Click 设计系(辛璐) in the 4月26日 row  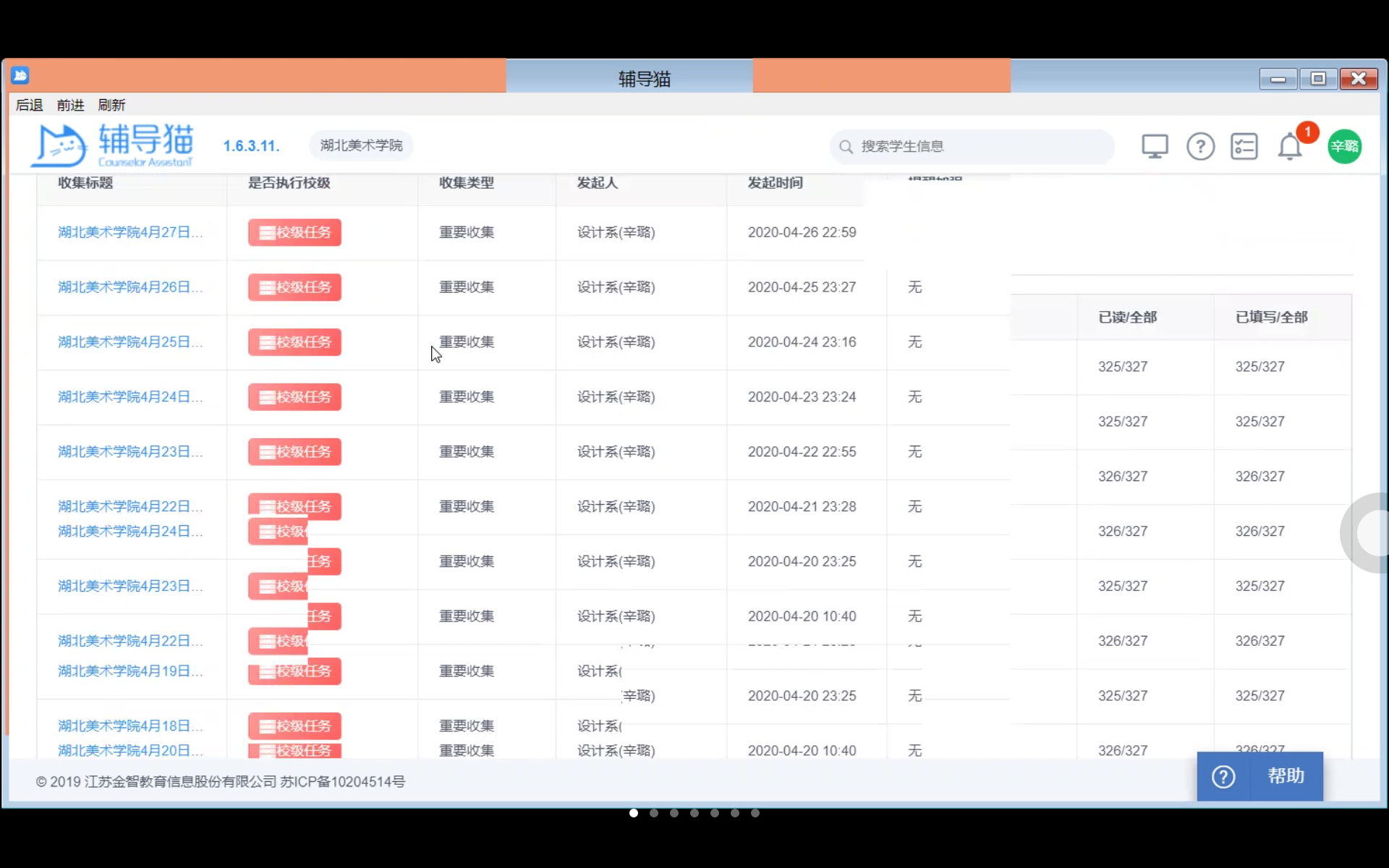coord(616,287)
